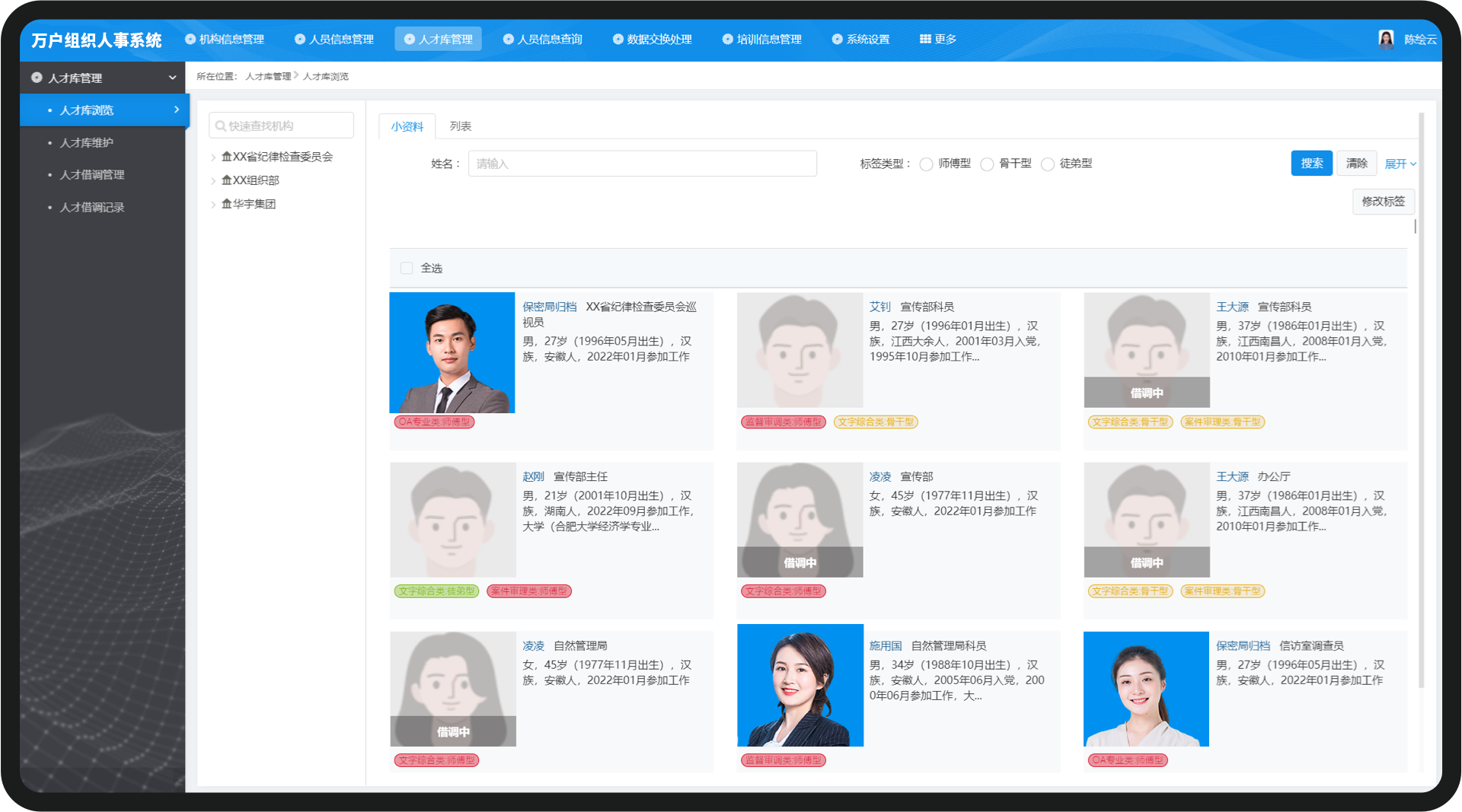This screenshot has height=812, width=1462.
Task: Click the blue 搜索 button
Action: [x=1311, y=164]
